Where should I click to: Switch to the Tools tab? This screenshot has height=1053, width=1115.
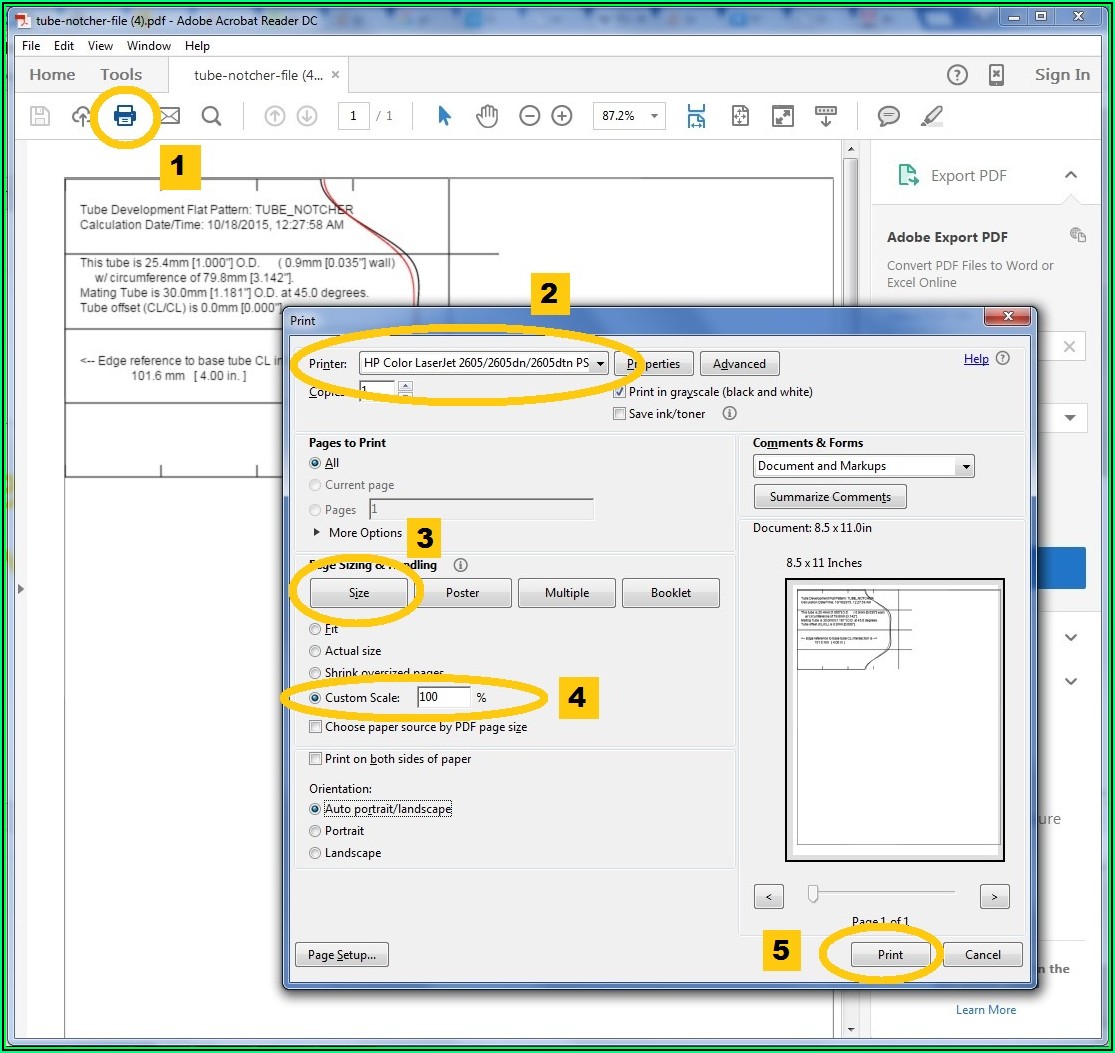(x=121, y=75)
